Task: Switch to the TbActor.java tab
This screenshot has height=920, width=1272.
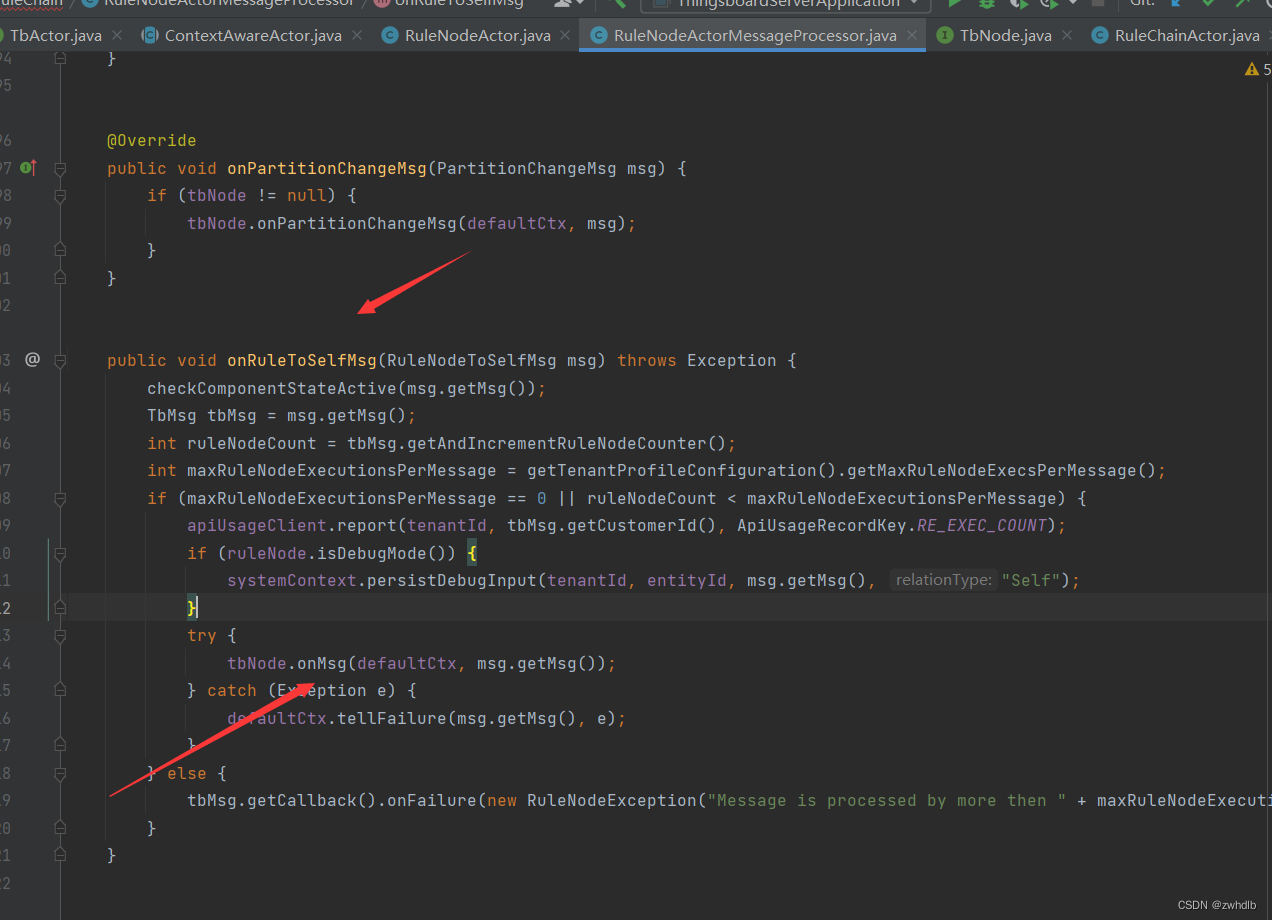Action: click(x=55, y=35)
